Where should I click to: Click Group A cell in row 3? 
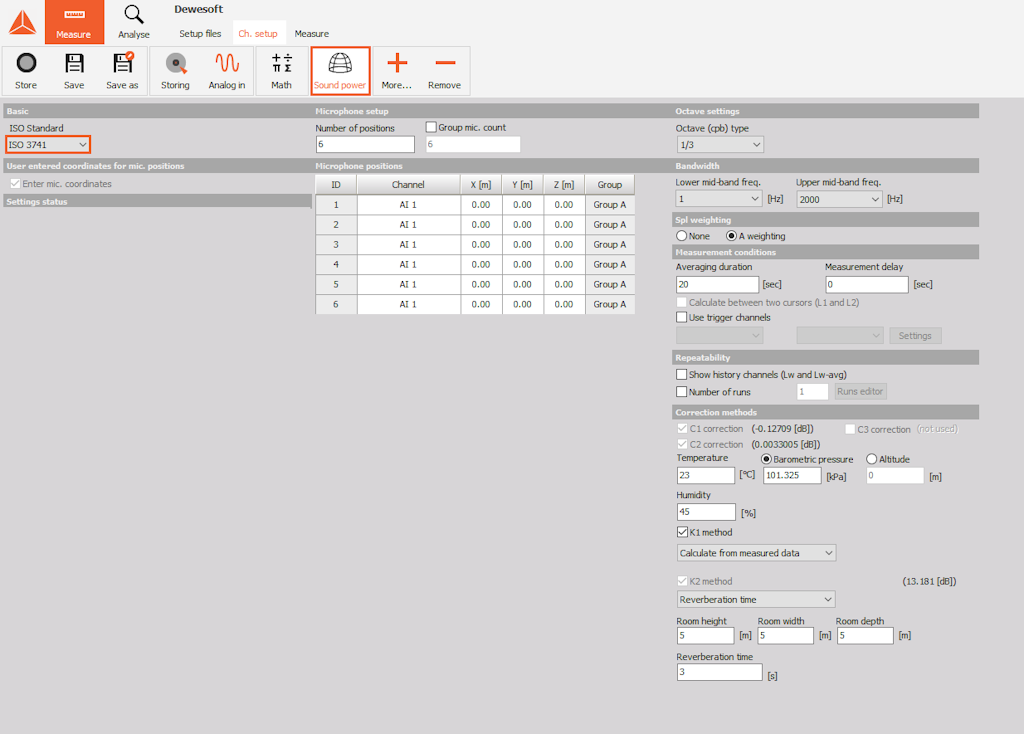coord(609,245)
